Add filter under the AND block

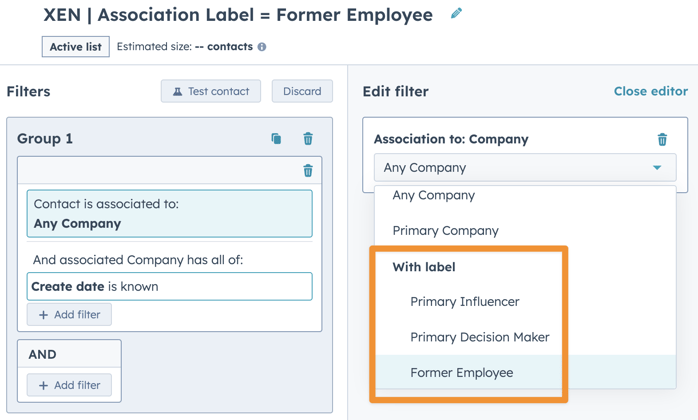click(x=69, y=385)
